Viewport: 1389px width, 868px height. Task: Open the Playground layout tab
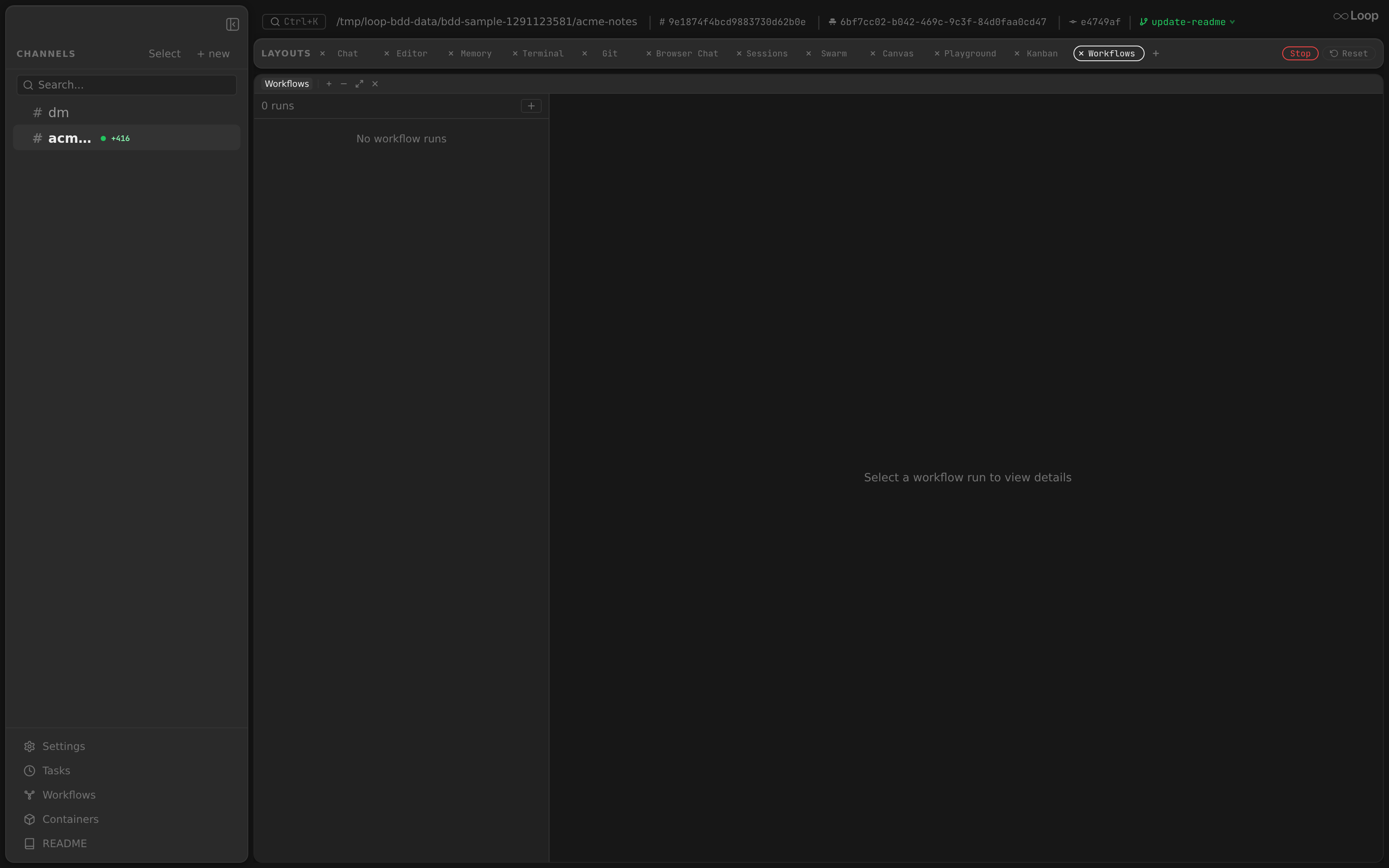[970, 53]
